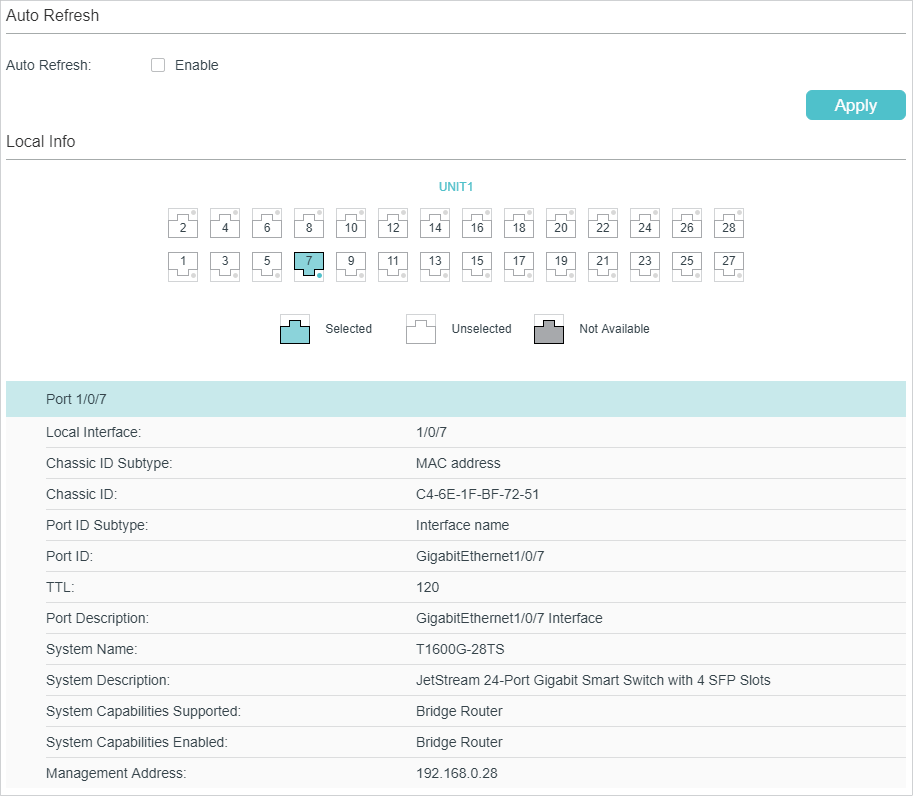The image size is (913, 796).
Task: Enable the Auto Refresh checkbox
Action: (x=158, y=66)
